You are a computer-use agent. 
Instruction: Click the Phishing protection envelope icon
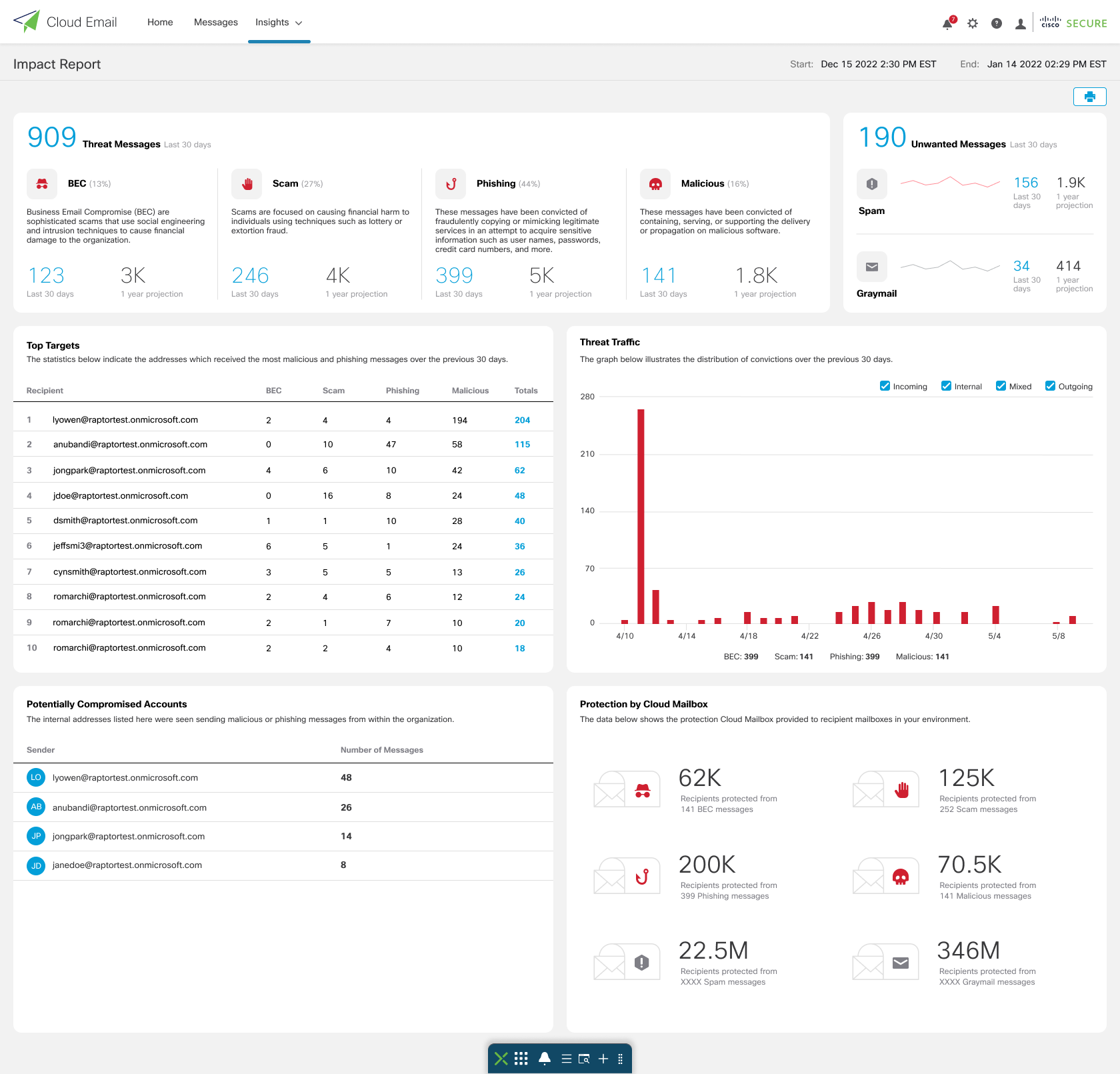point(627,876)
